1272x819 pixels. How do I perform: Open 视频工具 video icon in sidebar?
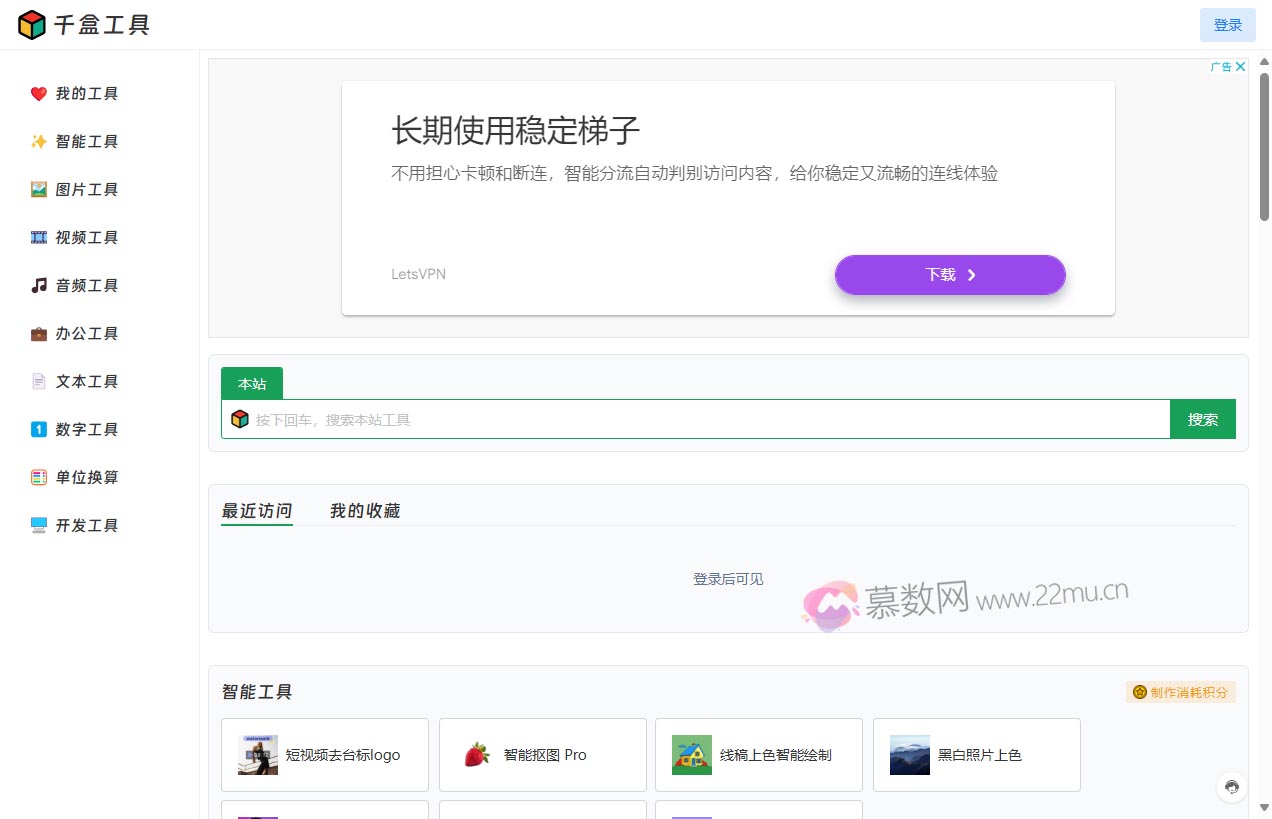coord(38,237)
